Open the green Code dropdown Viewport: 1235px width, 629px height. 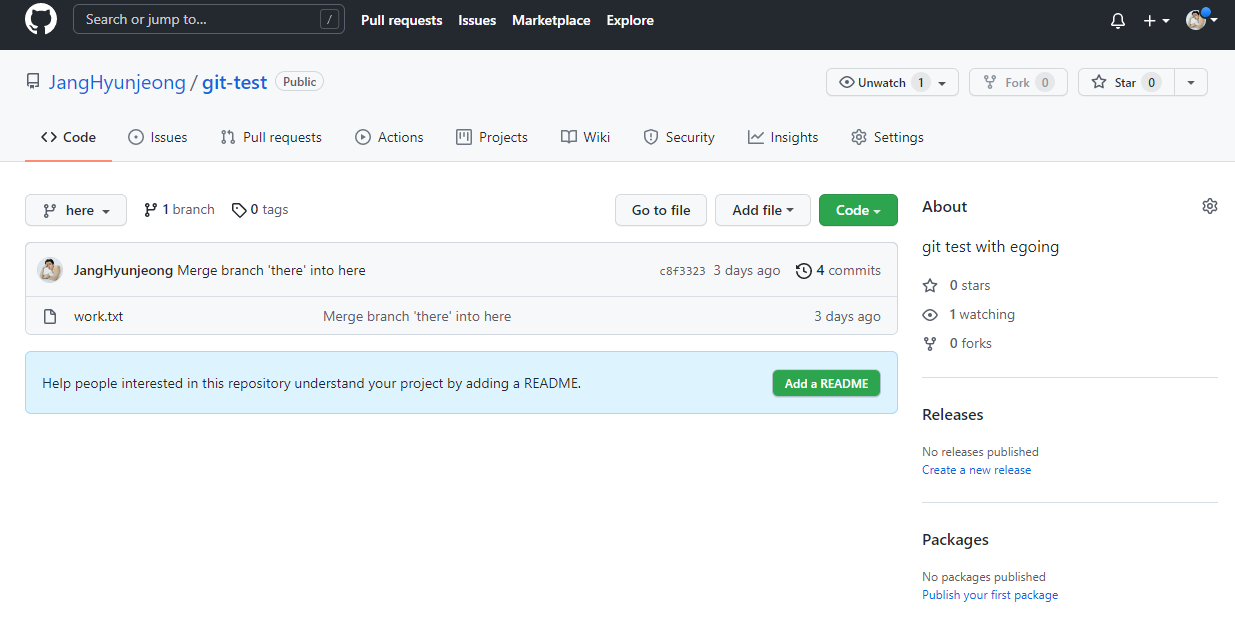(858, 210)
